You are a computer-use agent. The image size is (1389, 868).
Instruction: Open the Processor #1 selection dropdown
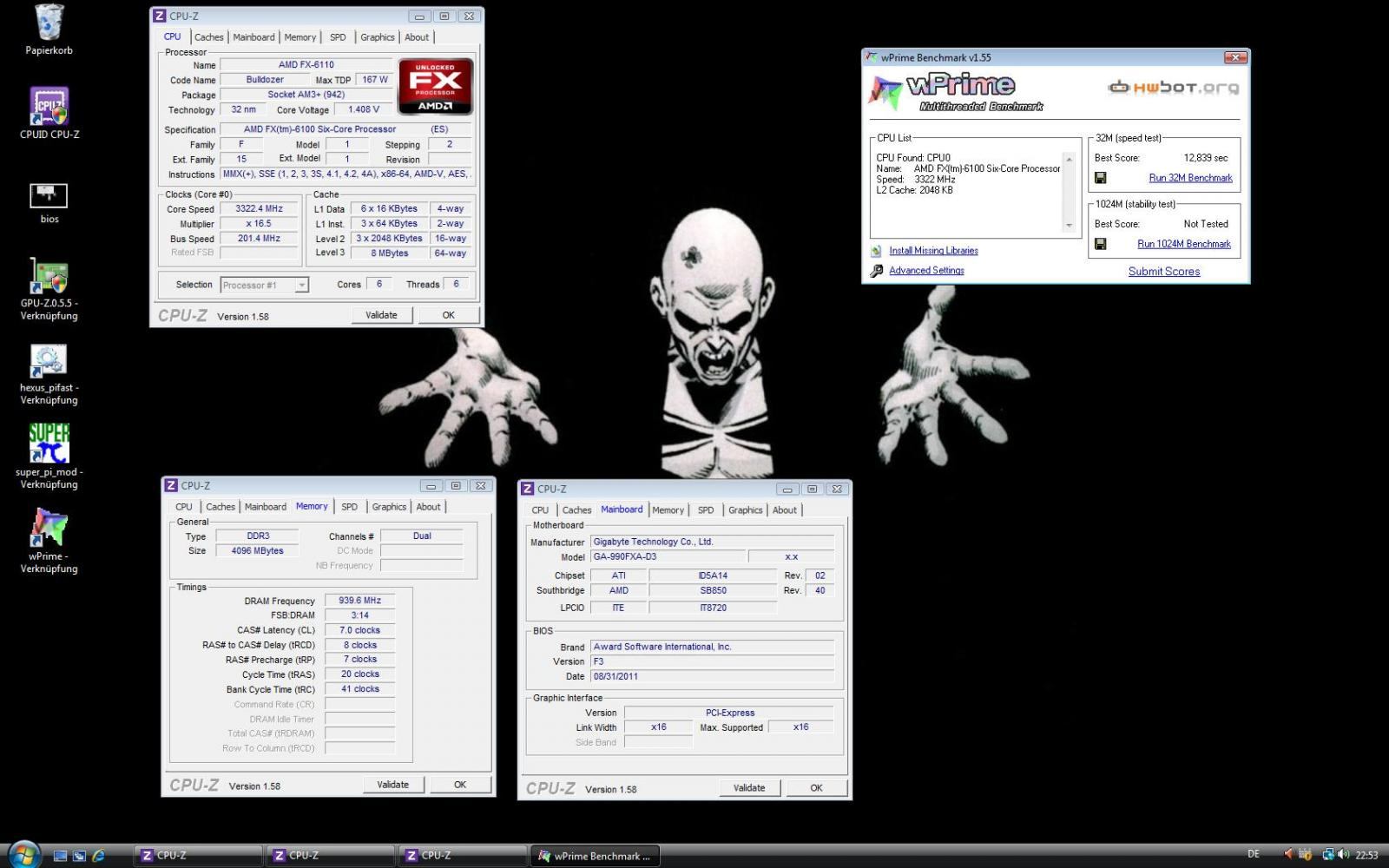(265, 285)
